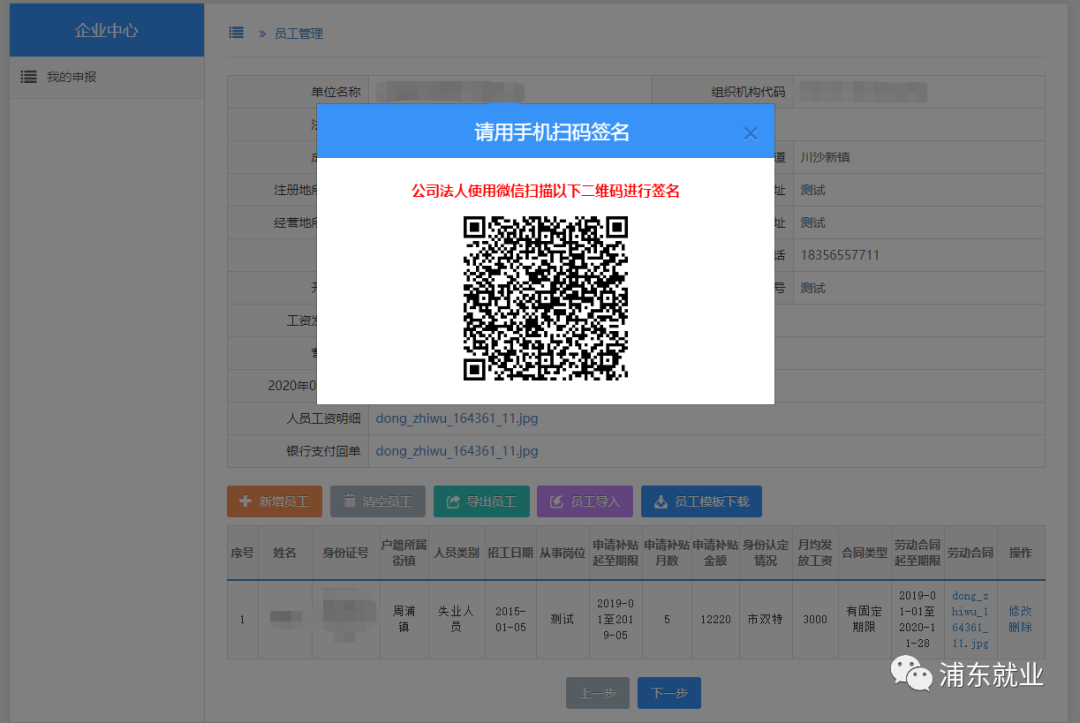The width and height of the screenshot is (1080, 723).
Task: Open the 人员工资明细 file dong_zhiwu_164361_11.jpg
Action: [457, 418]
